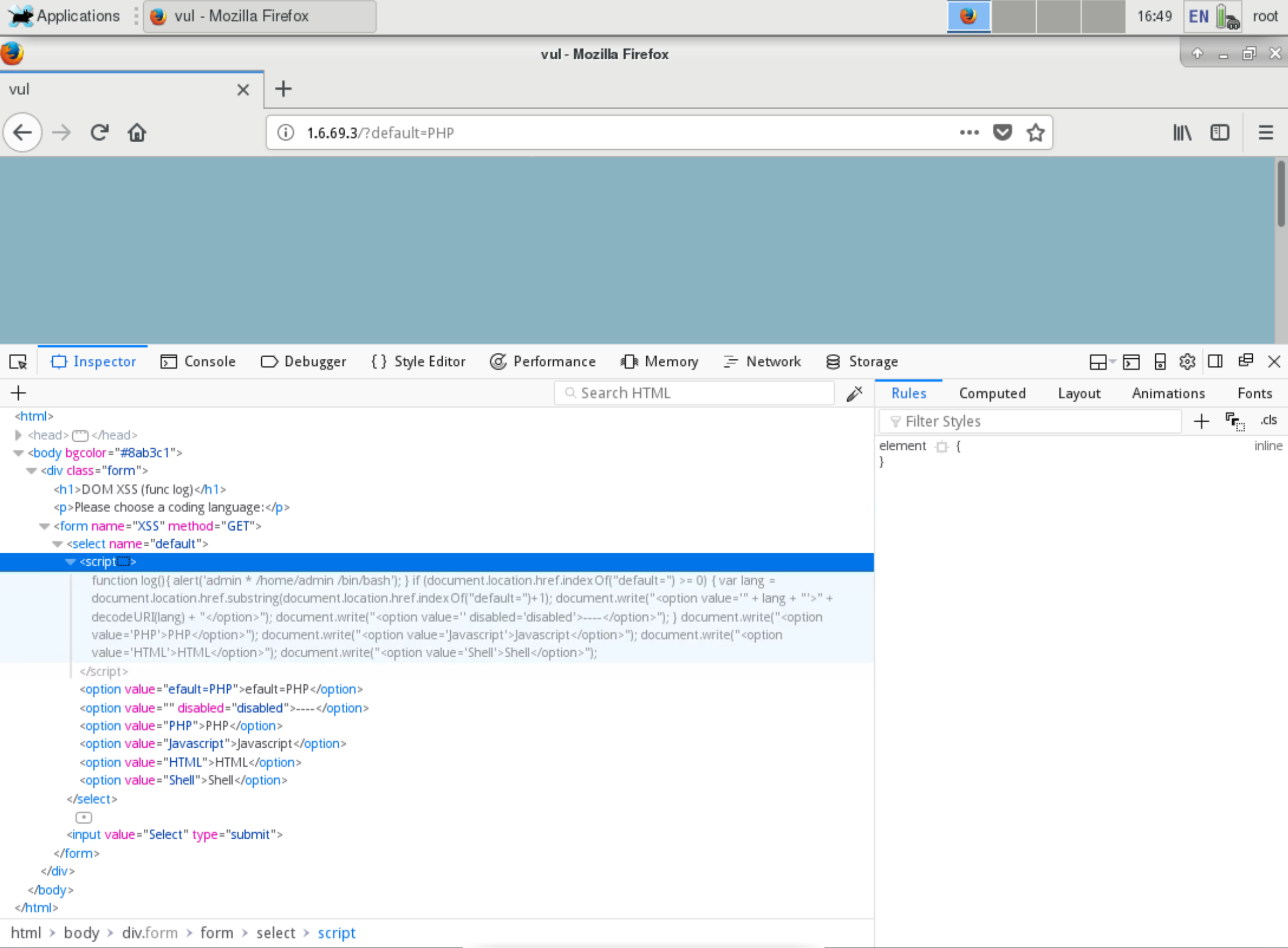Collapse the body bgcolor node
Image resolution: width=1288 pixels, height=948 pixels.
click(x=18, y=453)
